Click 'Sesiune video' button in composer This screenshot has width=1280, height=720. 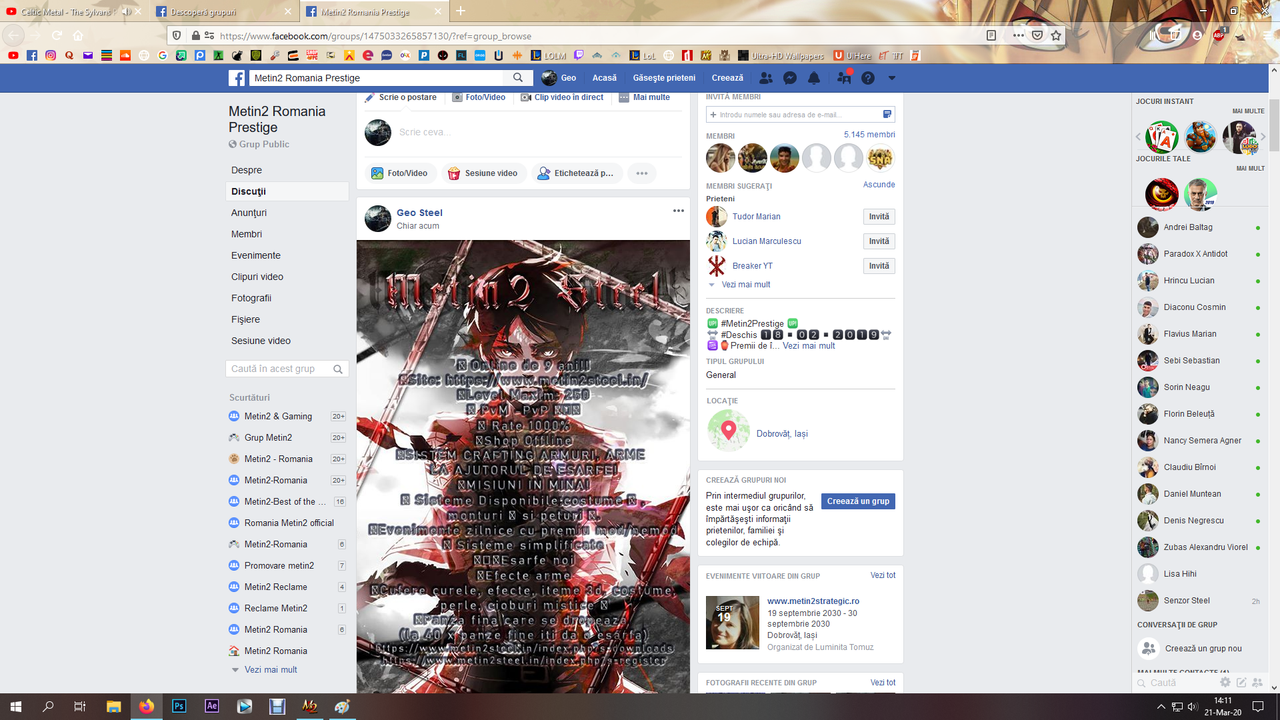483,173
